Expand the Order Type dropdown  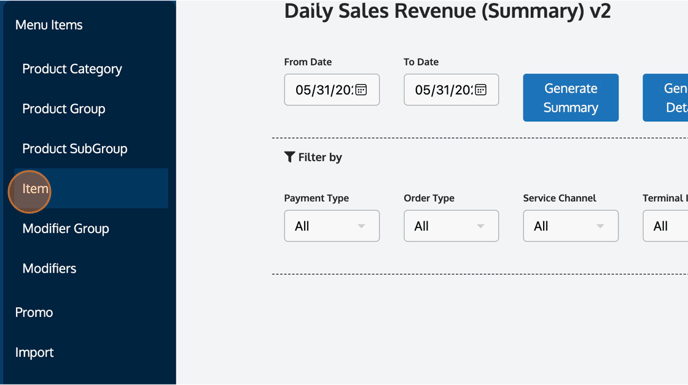click(x=451, y=226)
